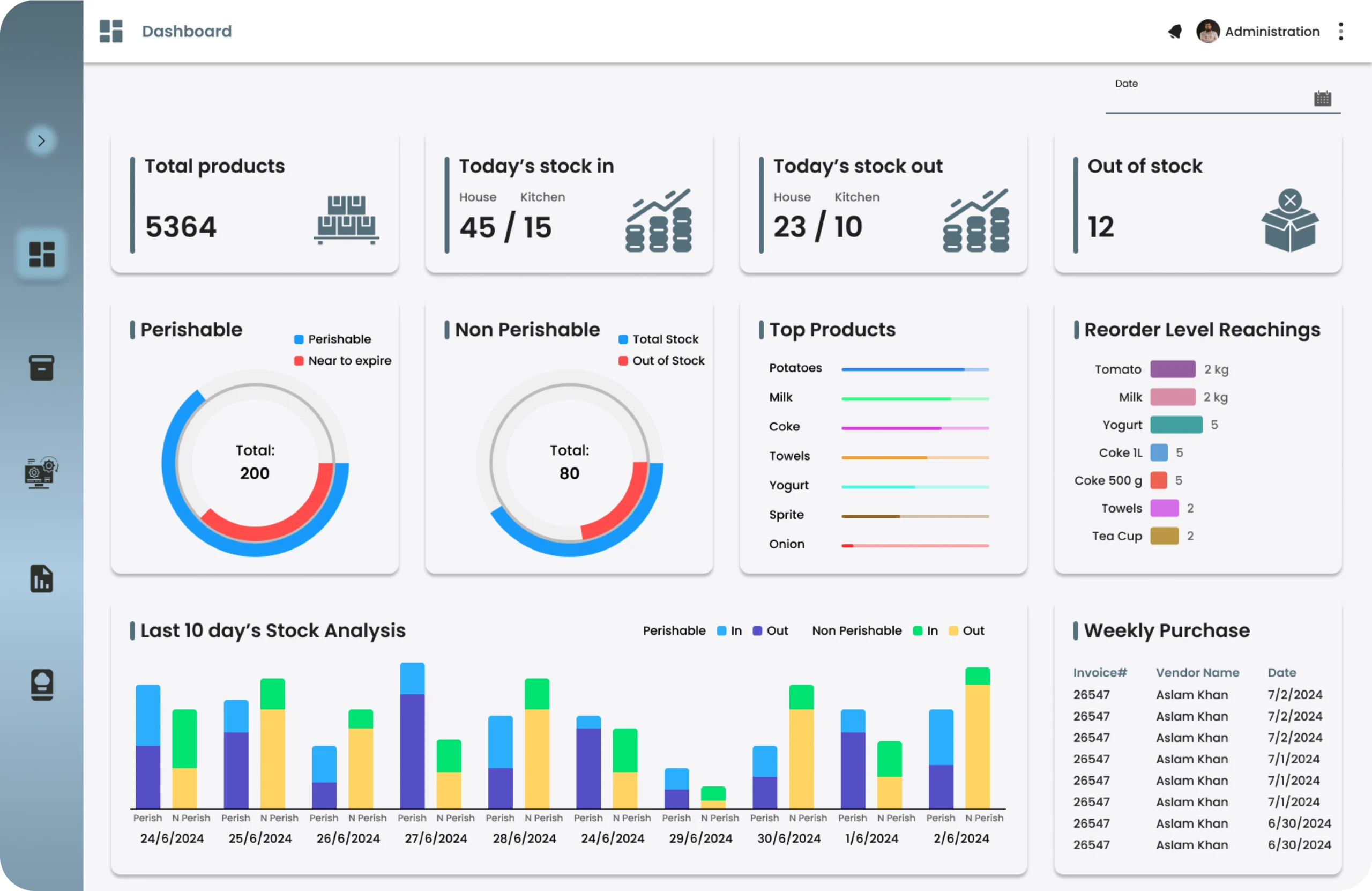Click the Potatoes progress bar
Screen dimensions: 1372x891
[x=915, y=369]
